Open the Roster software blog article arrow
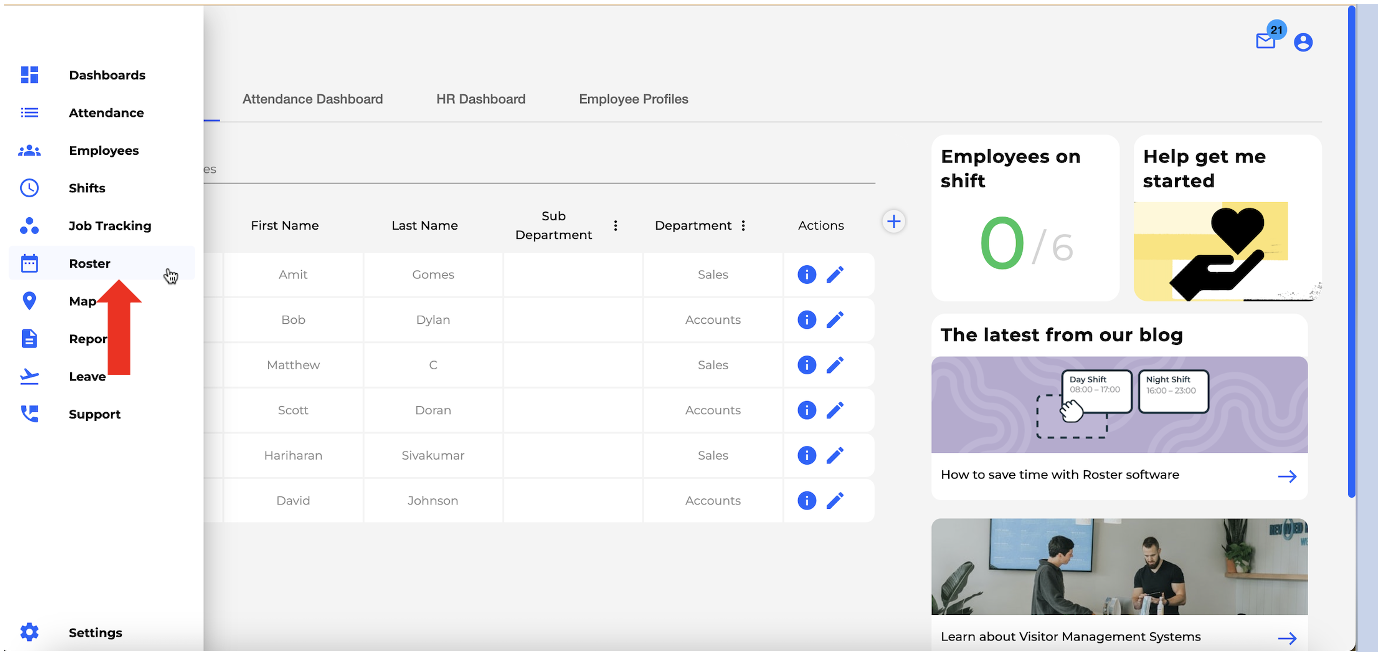Screen dimensions: 1384x654 click(x=1287, y=476)
